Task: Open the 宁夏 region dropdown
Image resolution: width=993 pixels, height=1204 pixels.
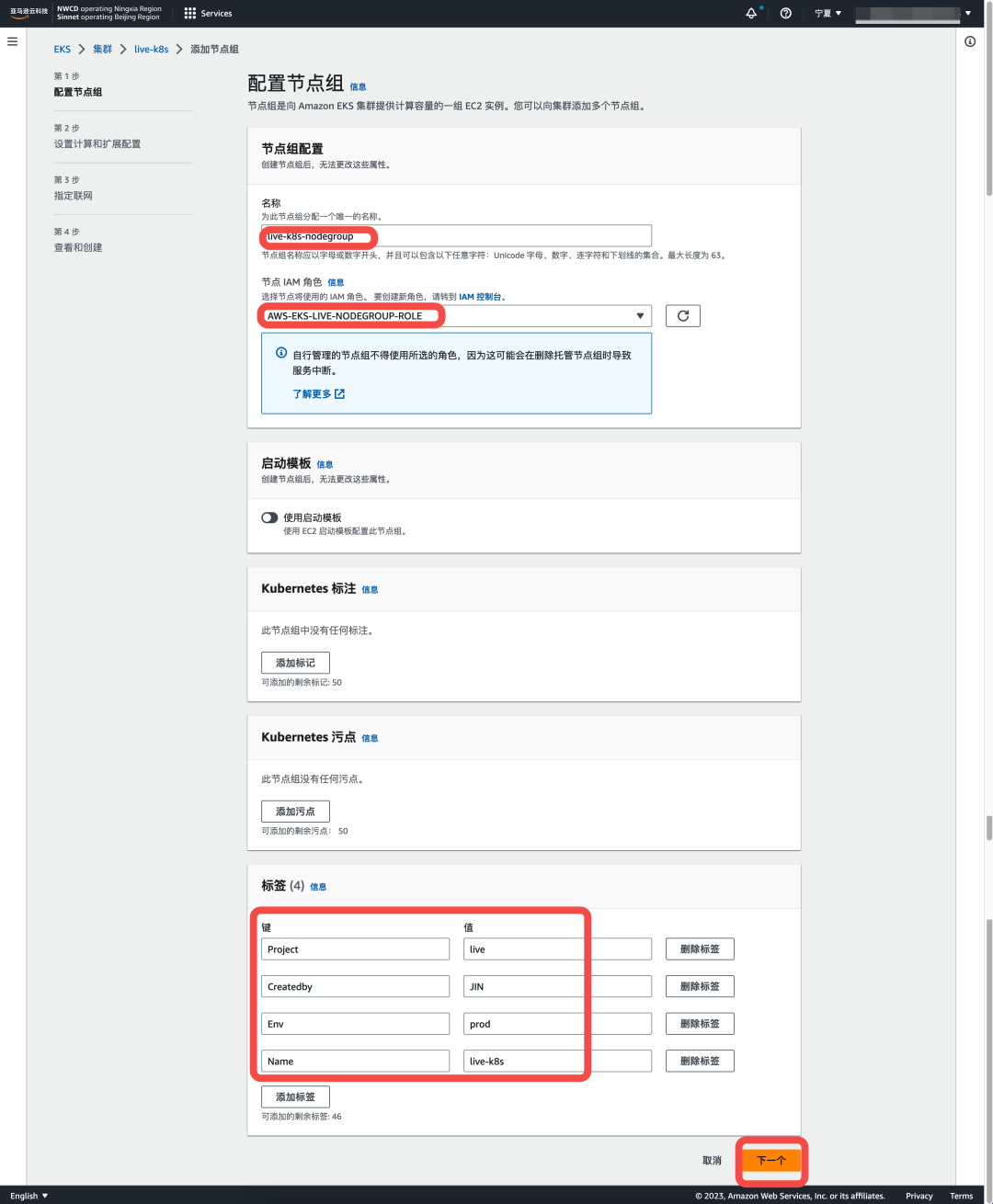Action: point(827,13)
